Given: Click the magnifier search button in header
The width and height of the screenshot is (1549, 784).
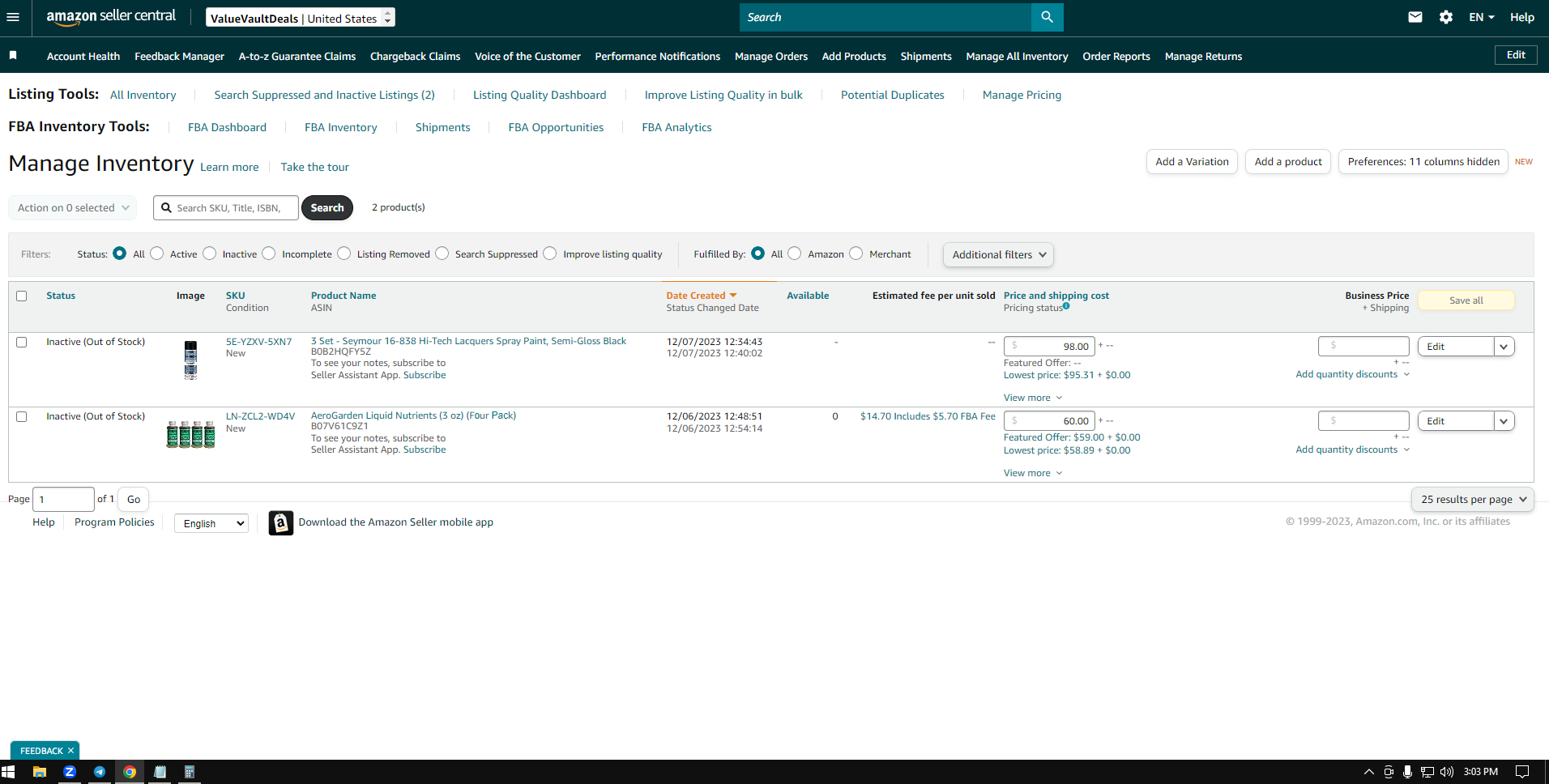Looking at the screenshot, I should [x=1047, y=17].
